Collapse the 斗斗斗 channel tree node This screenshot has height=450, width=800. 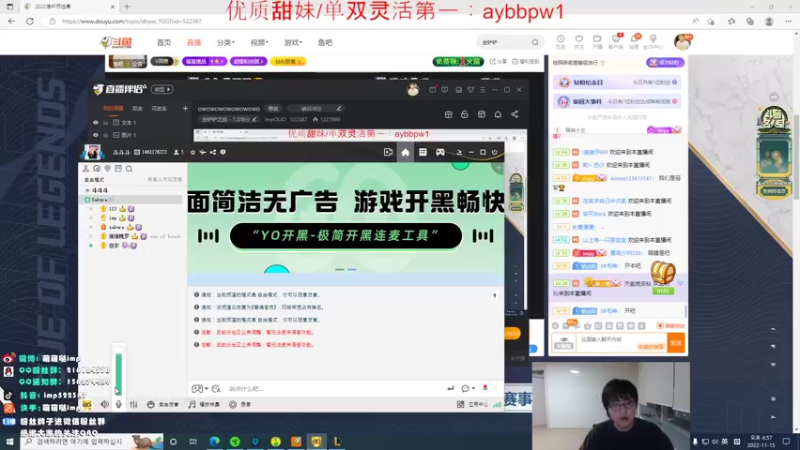87,190
